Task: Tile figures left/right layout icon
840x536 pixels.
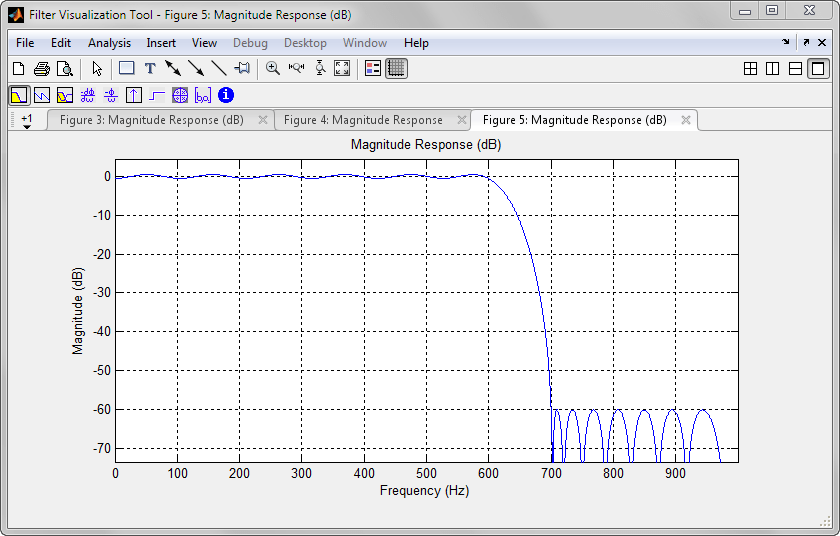Action: (772, 69)
